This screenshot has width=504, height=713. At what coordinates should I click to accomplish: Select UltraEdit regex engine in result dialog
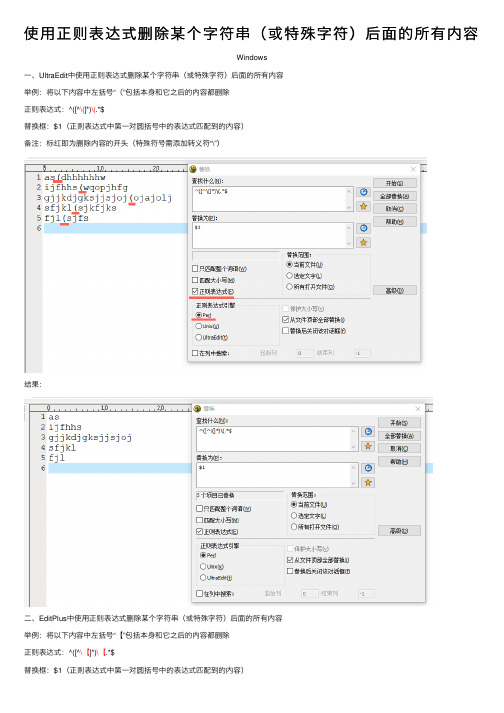(203, 577)
